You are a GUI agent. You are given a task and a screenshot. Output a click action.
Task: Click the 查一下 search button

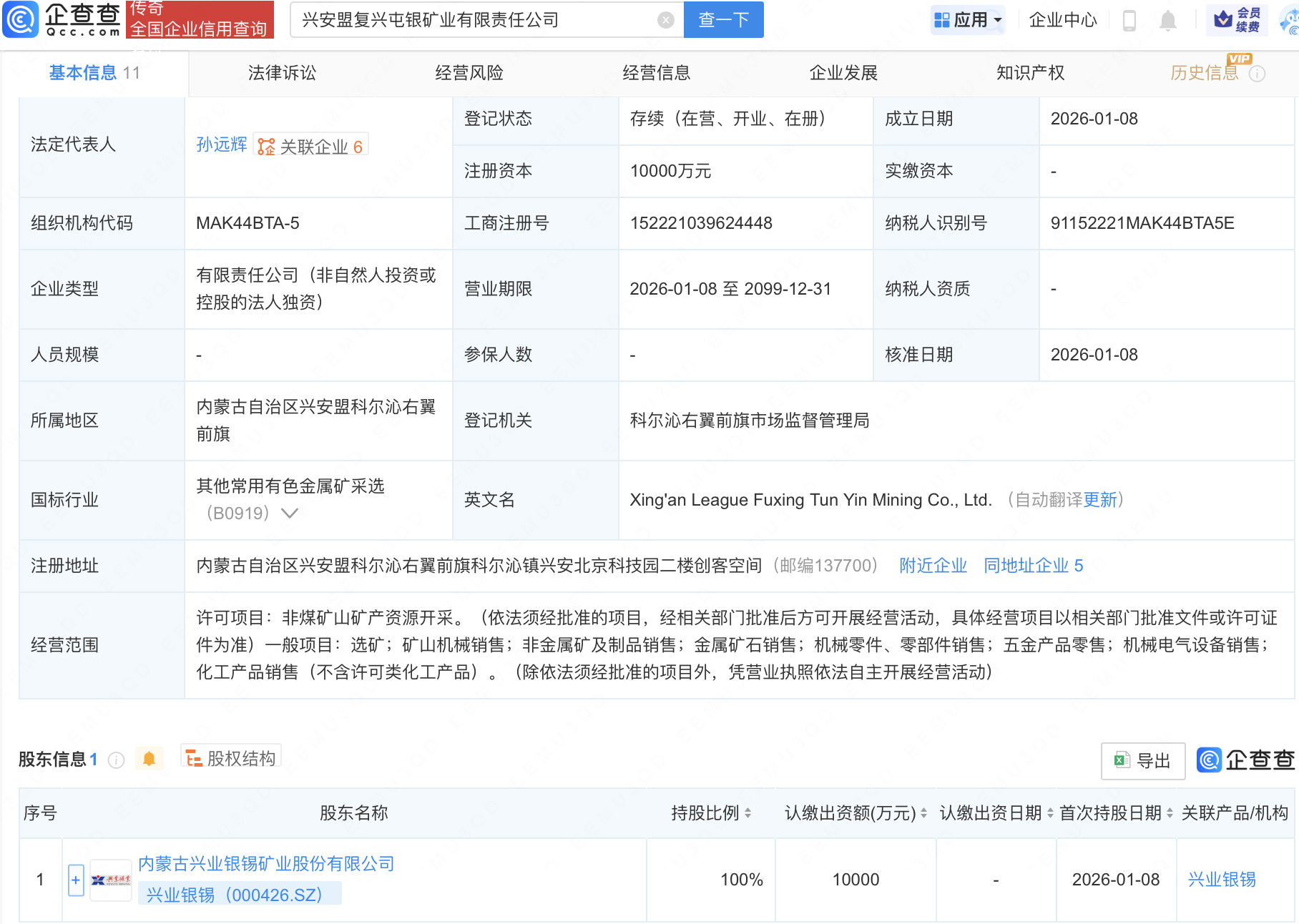[x=722, y=19]
